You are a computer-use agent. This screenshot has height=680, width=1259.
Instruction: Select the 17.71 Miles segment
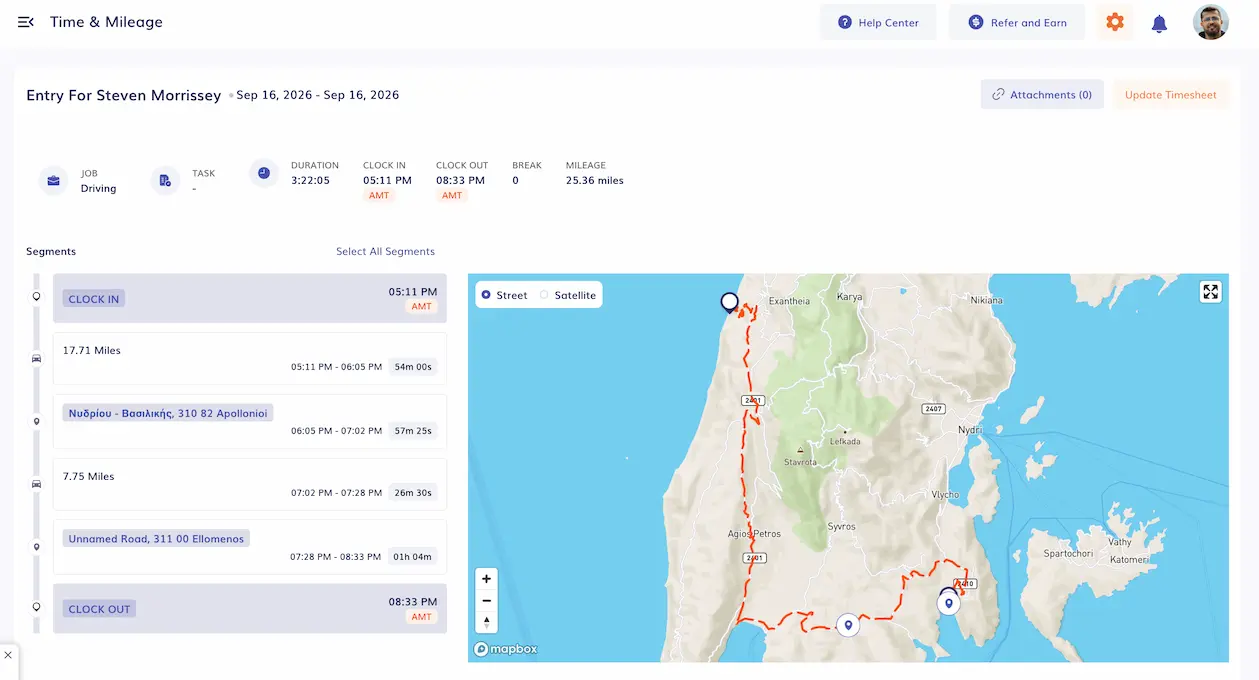pos(250,358)
